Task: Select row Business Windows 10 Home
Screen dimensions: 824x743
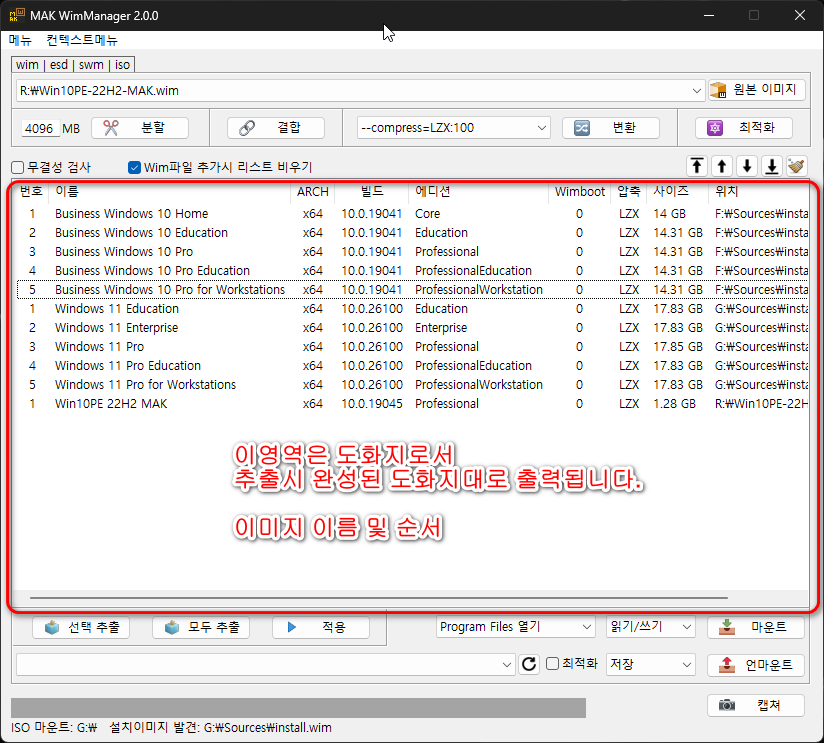Action: (413, 214)
